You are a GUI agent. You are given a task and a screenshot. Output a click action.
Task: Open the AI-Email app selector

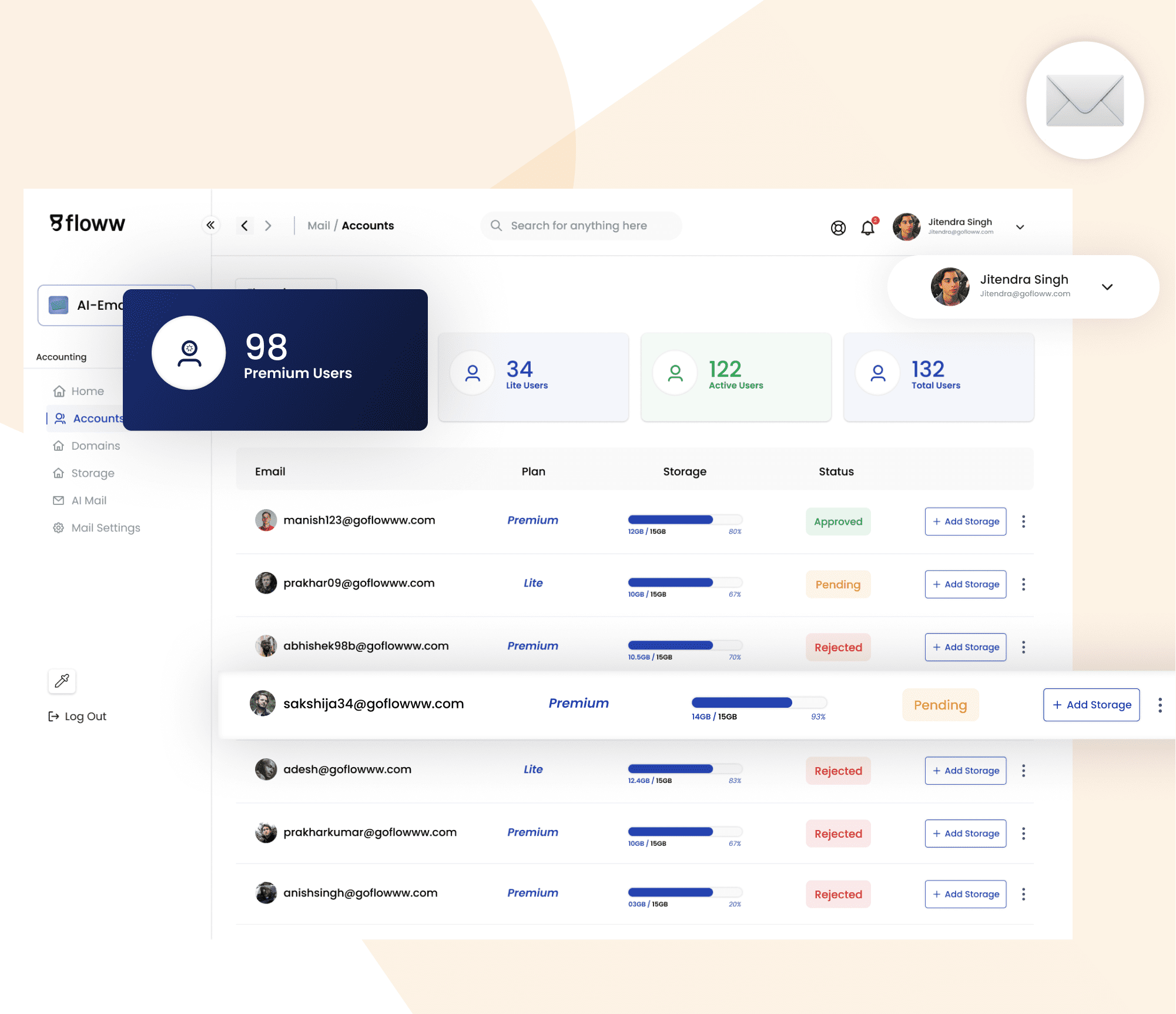[x=81, y=305]
